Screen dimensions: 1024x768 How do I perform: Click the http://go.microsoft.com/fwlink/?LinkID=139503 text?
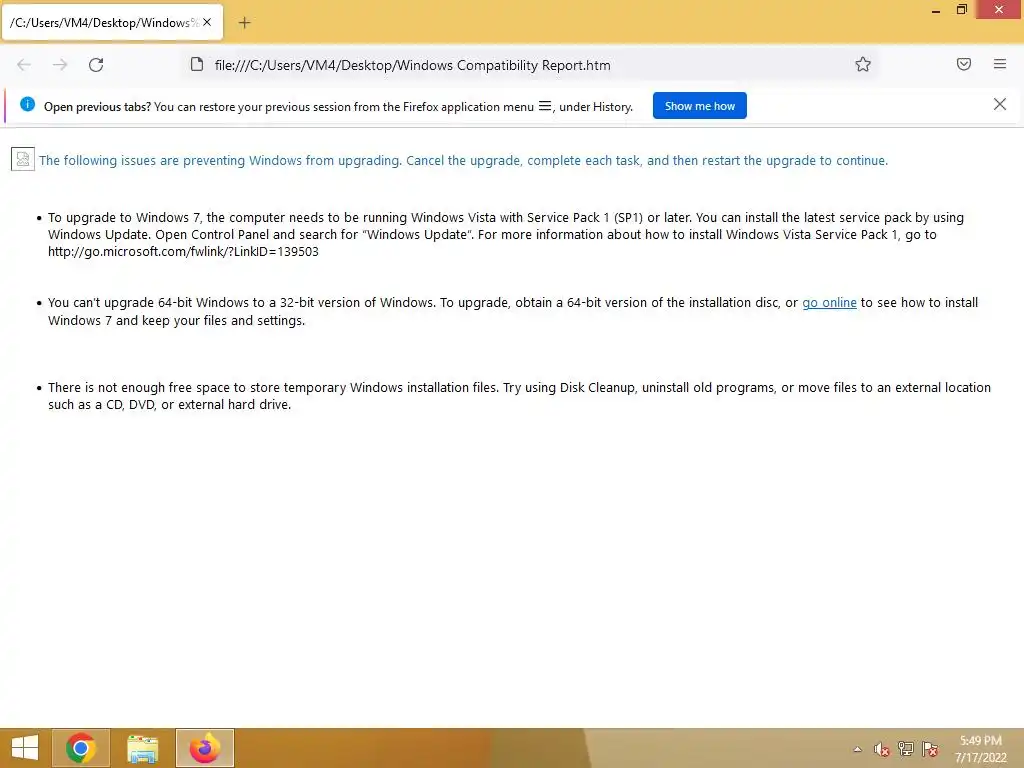tap(184, 251)
